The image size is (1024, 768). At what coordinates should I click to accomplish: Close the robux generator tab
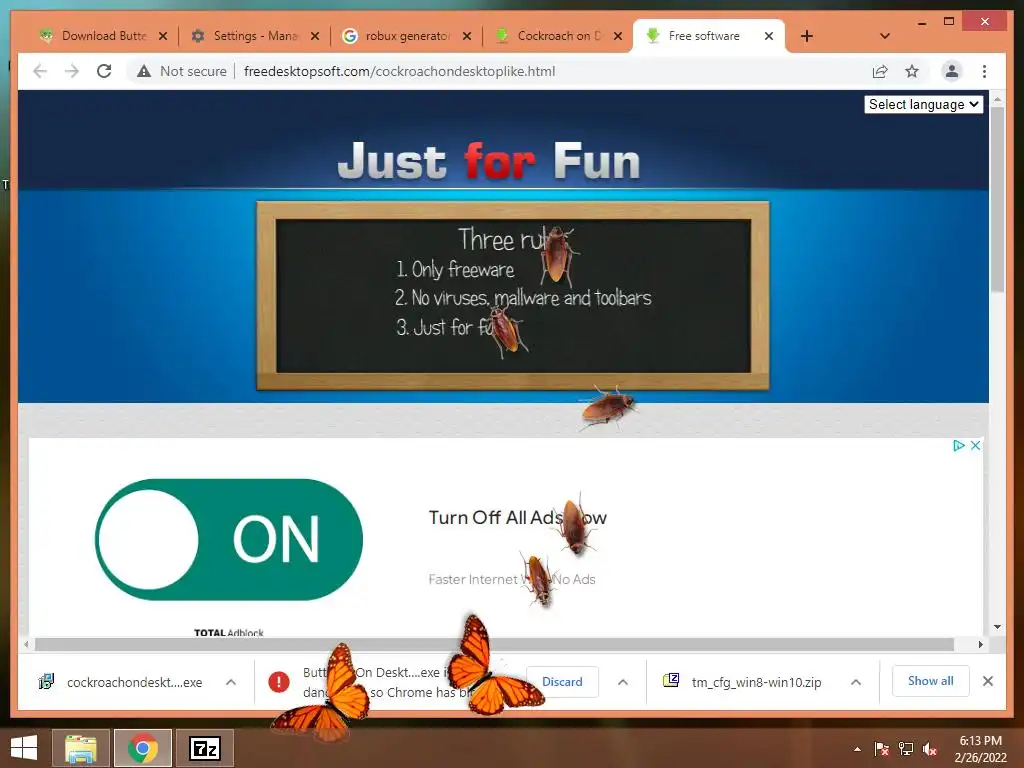tap(467, 36)
